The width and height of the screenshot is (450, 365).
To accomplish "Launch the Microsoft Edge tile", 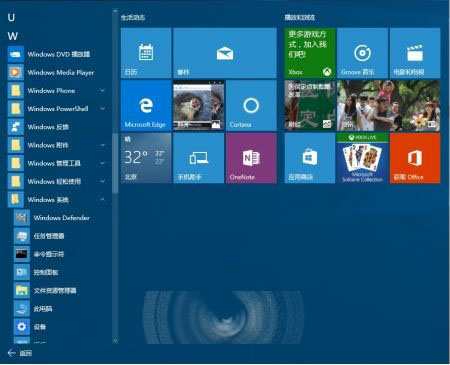I will (146, 105).
